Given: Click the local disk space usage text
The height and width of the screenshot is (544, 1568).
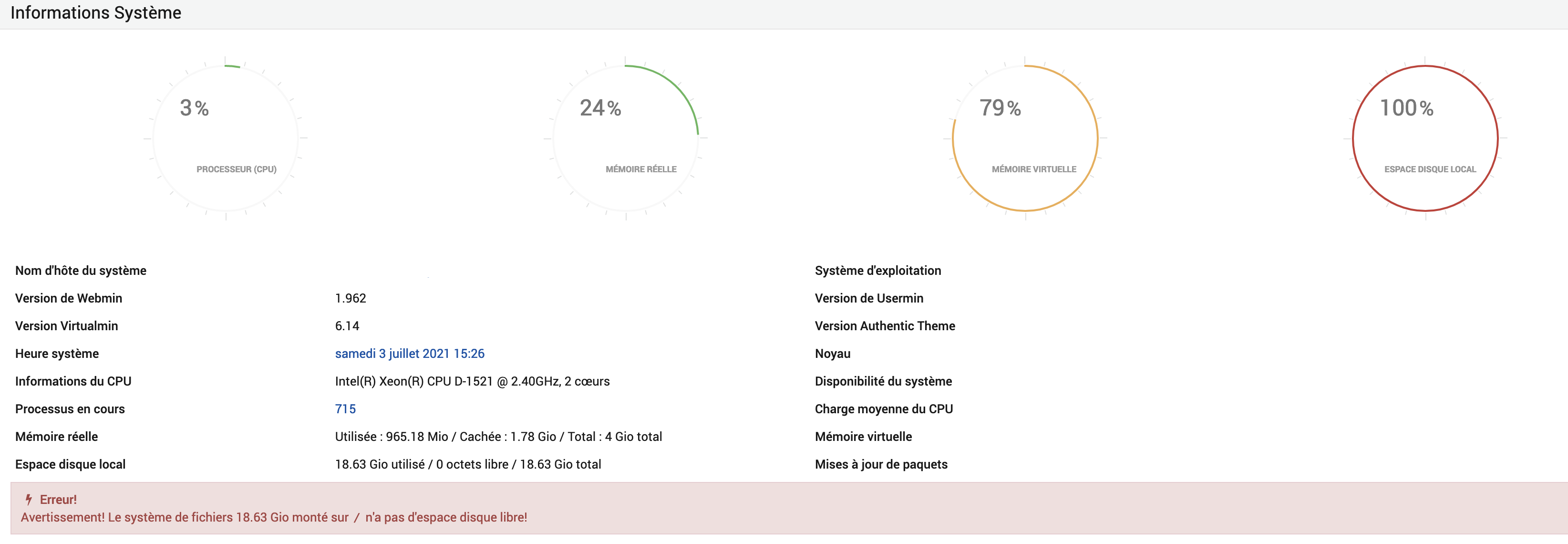Looking at the screenshot, I should coord(468,464).
